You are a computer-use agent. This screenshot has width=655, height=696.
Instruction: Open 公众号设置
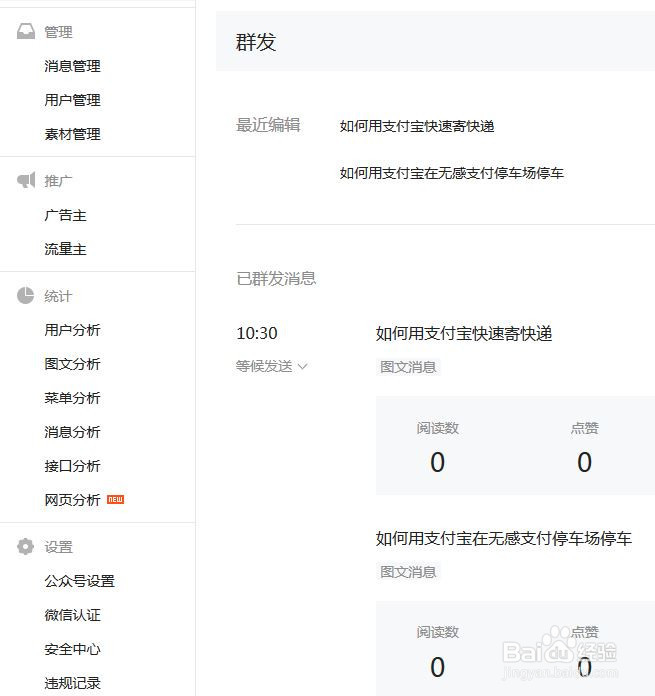pyautogui.click(x=79, y=581)
